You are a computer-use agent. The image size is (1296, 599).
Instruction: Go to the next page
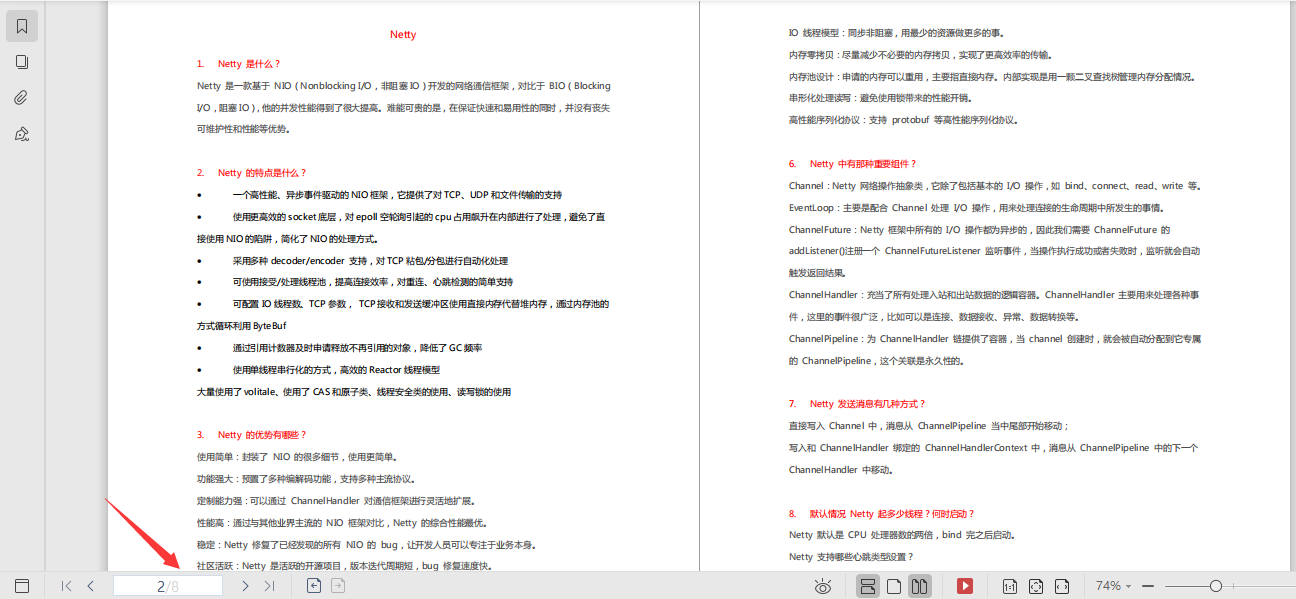245,586
